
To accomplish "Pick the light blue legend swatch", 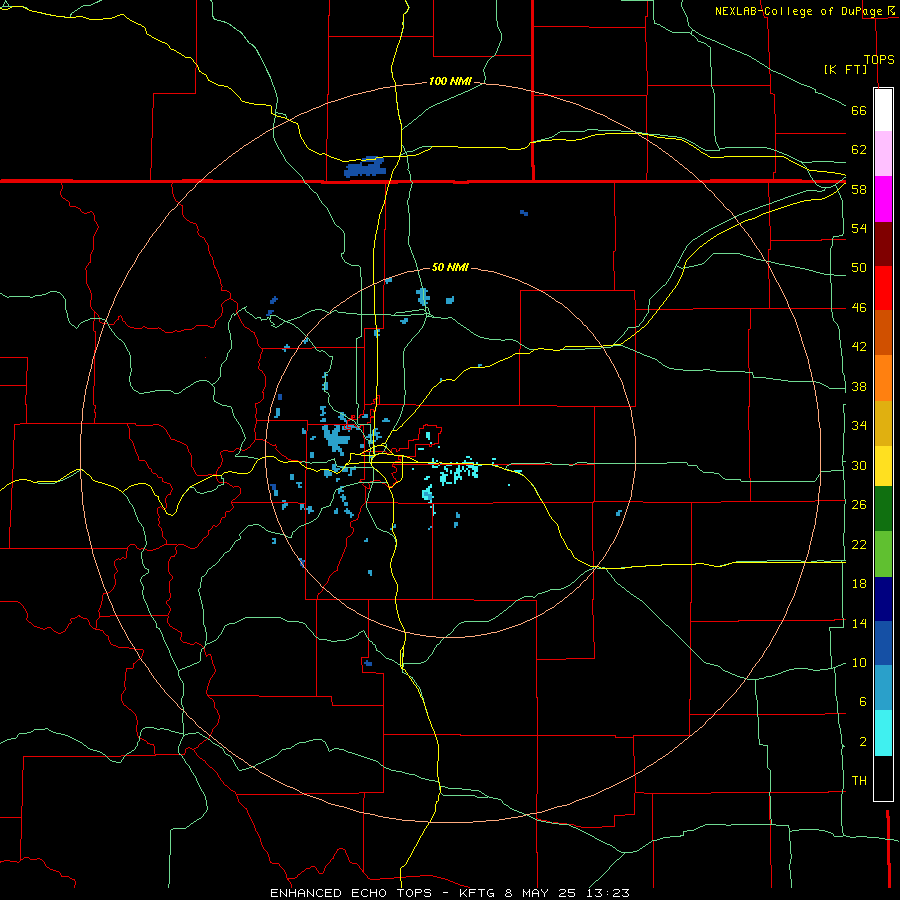I will click(x=883, y=688).
